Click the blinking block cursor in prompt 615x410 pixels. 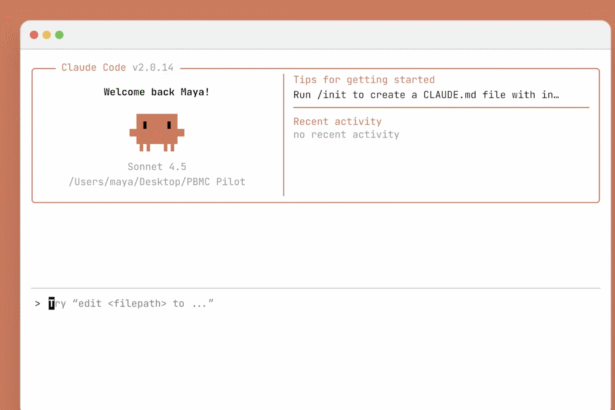point(52,303)
